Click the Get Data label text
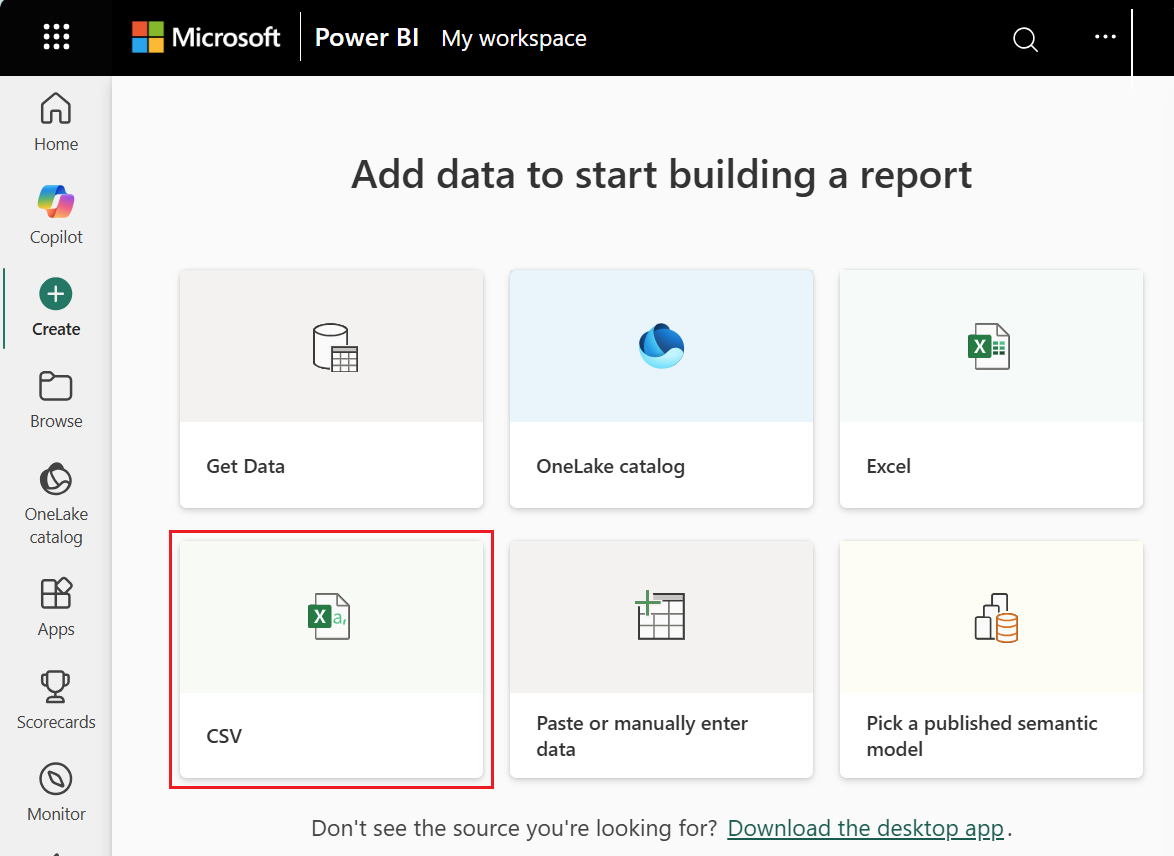Image resolution: width=1174 pixels, height=856 pixels. [246, 466]
